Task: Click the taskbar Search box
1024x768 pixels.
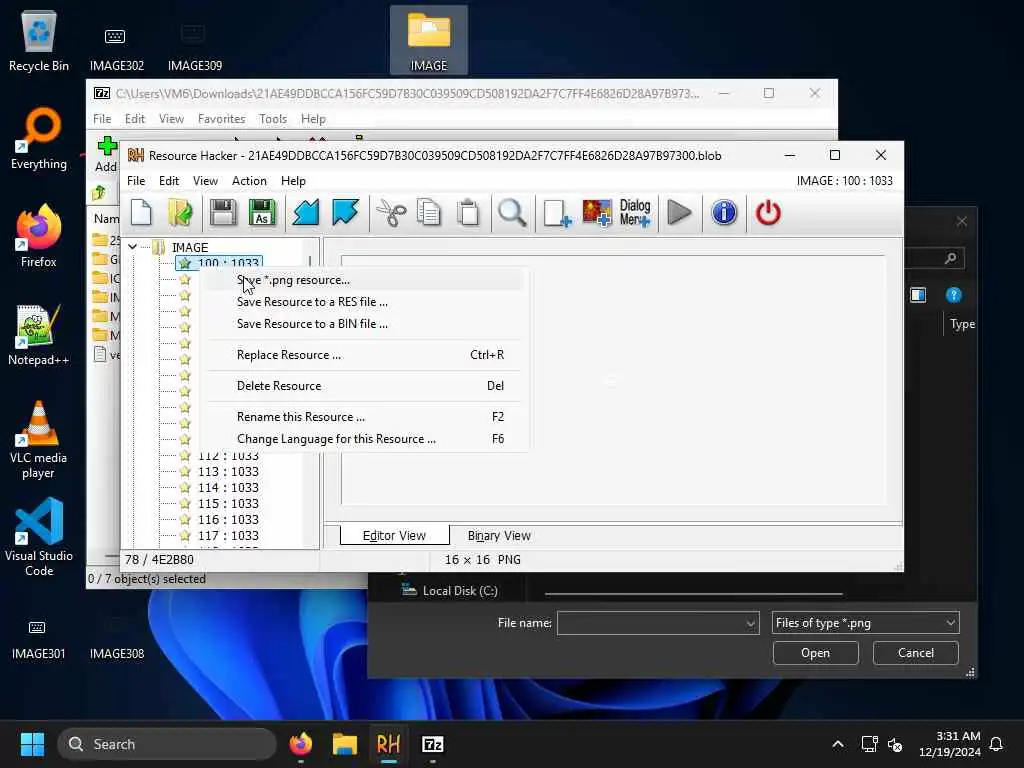Action: pos(167,744)
